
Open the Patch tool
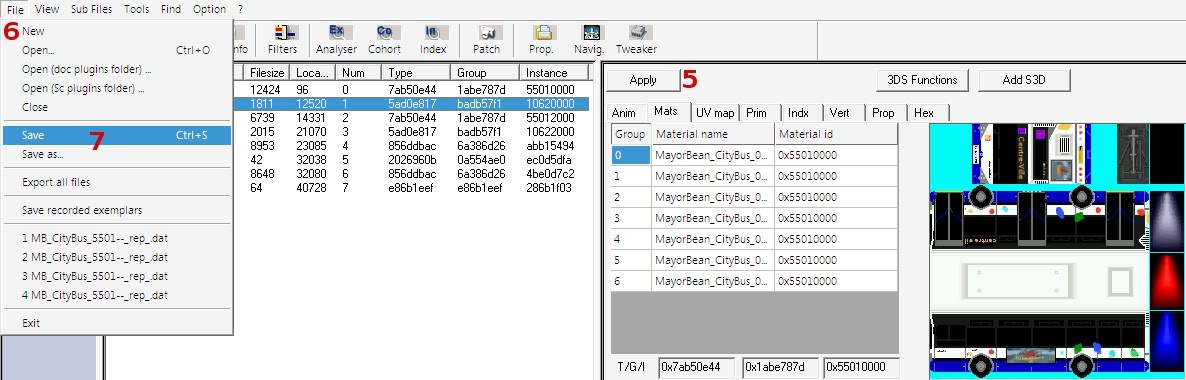point(486,39)
